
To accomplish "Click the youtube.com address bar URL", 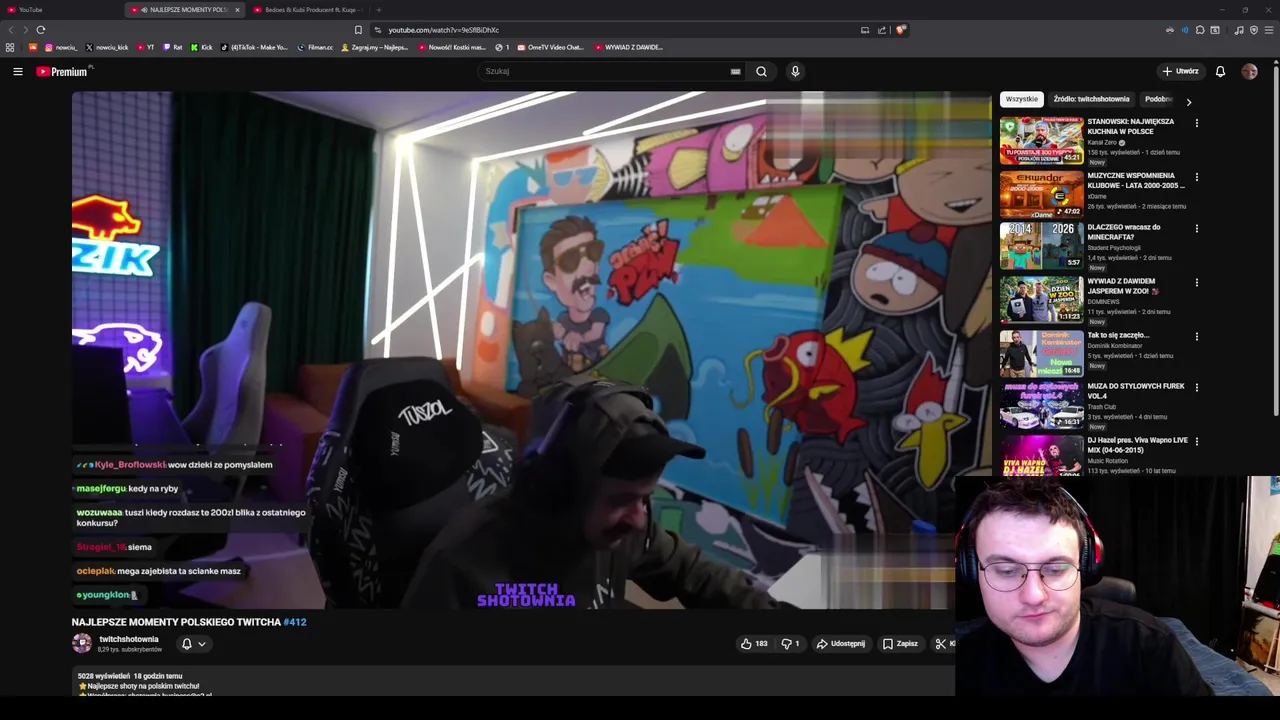I will (443, 30).
